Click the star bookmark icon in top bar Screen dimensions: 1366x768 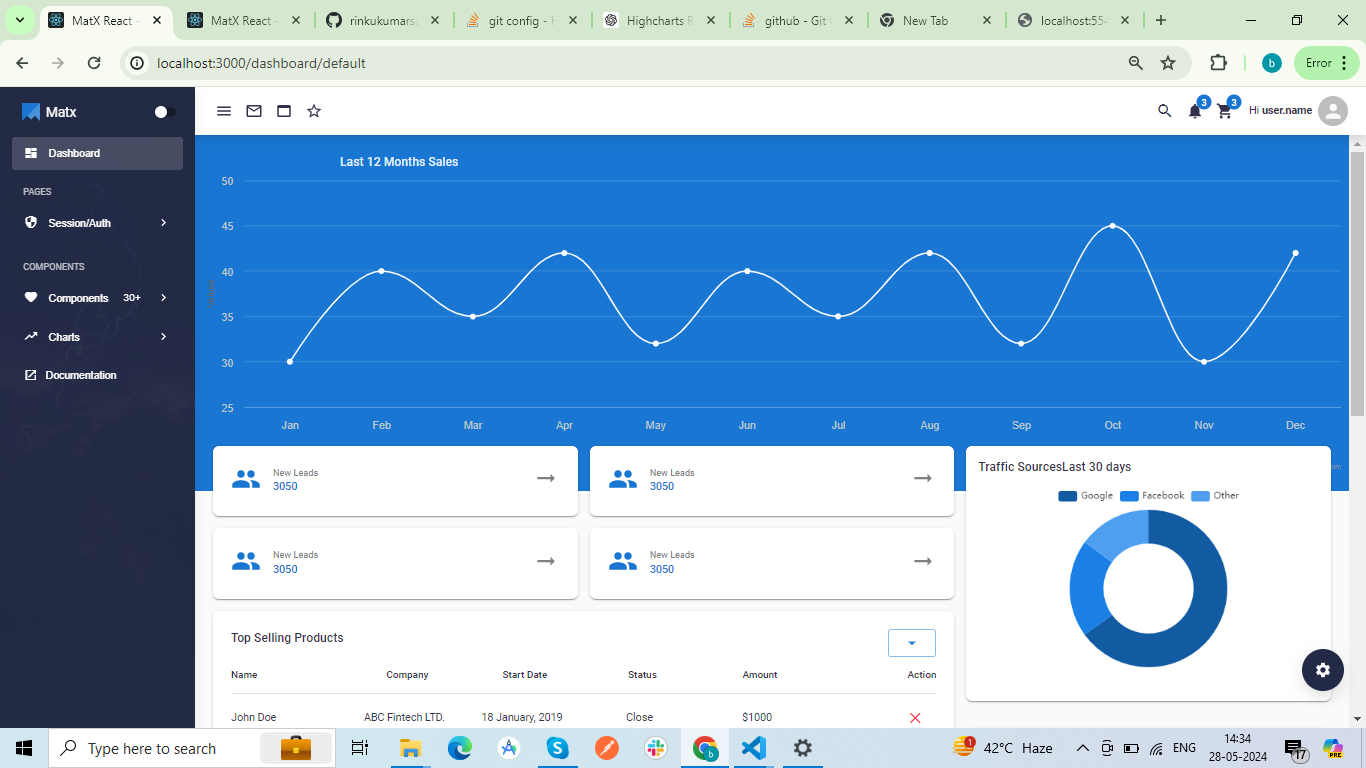pyautogui.click(x=314, y=111)
